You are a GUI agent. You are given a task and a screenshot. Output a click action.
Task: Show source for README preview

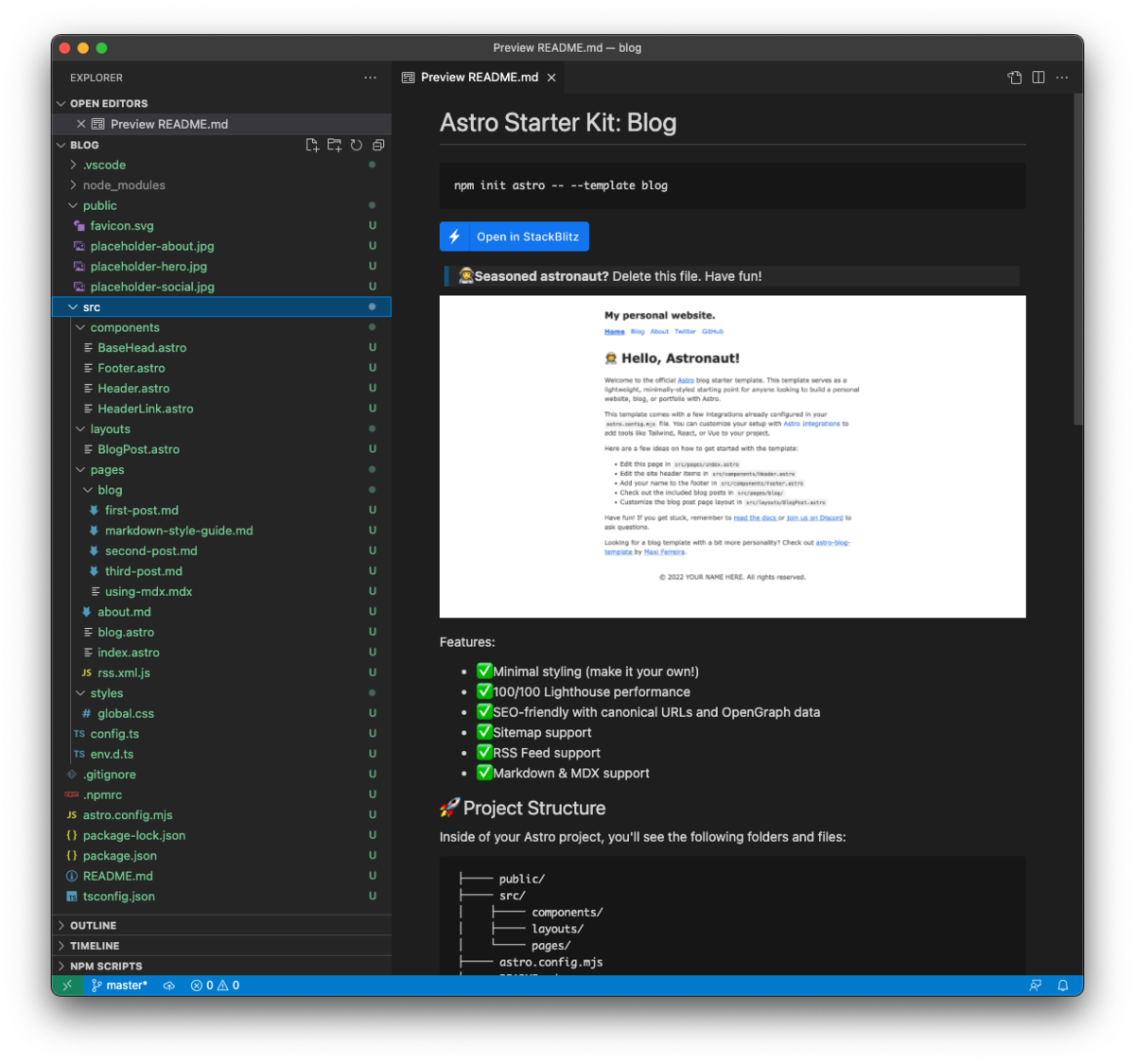(1015, 78)
